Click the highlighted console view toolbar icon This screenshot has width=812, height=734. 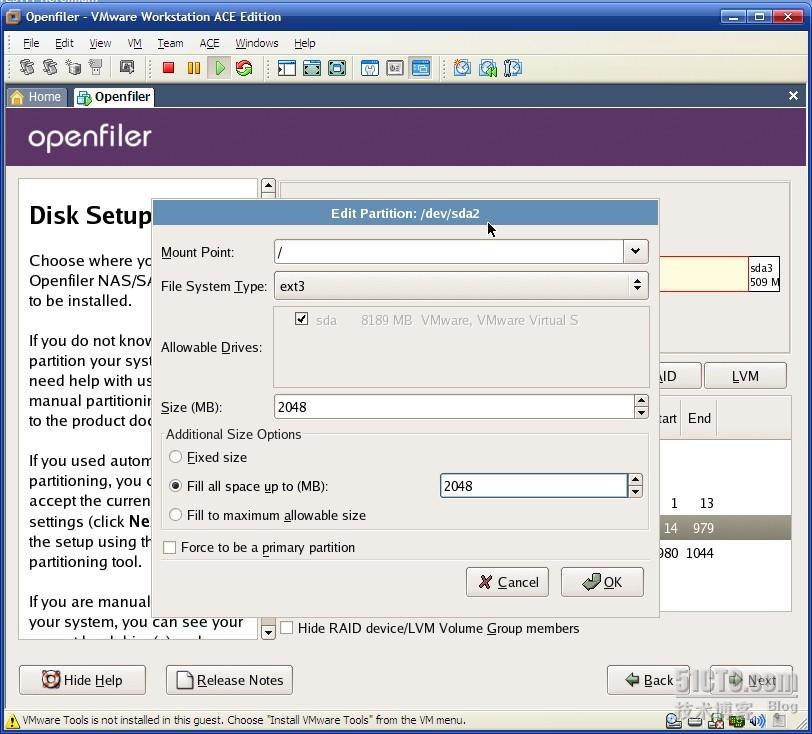420,68
